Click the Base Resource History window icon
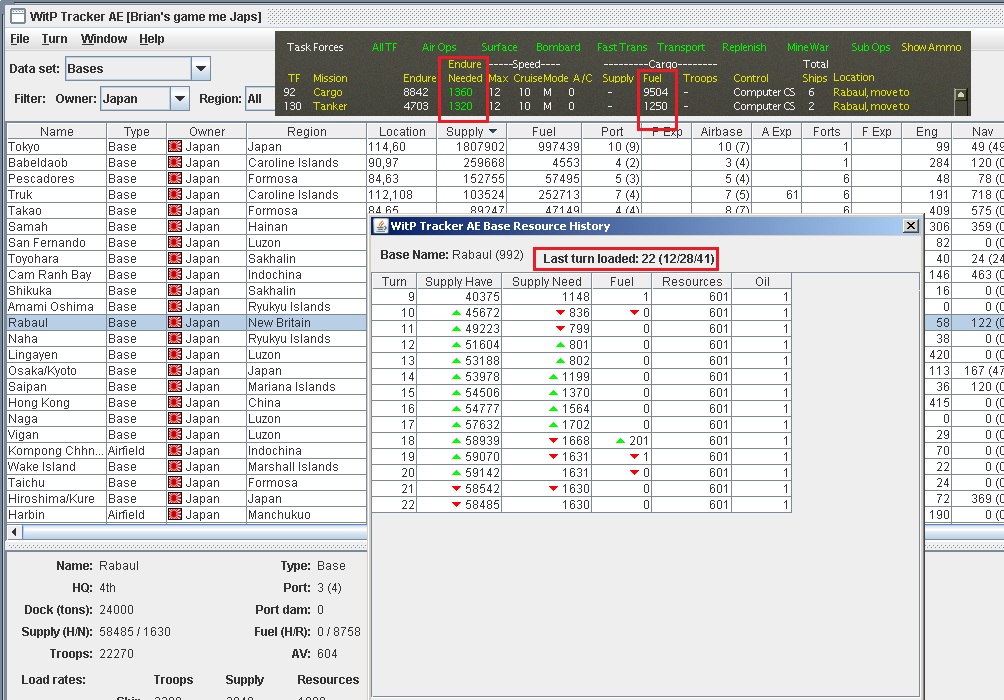 click(x=381, y=225)
